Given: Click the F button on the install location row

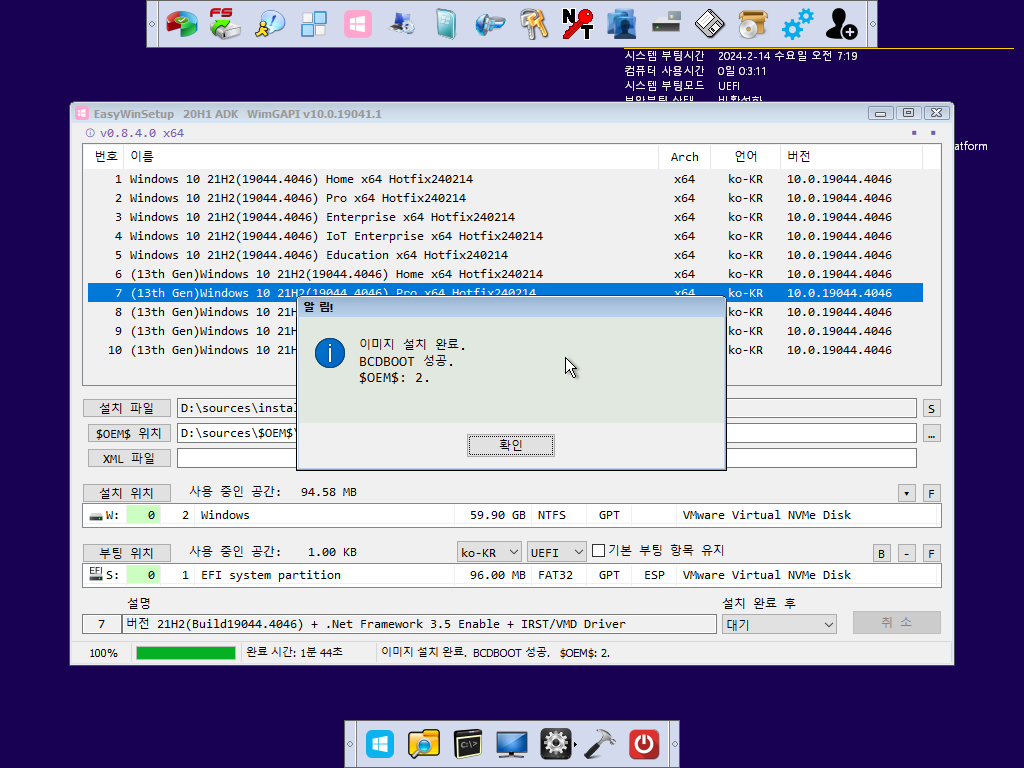Looking at the screenshot, I should pos(931,494).
